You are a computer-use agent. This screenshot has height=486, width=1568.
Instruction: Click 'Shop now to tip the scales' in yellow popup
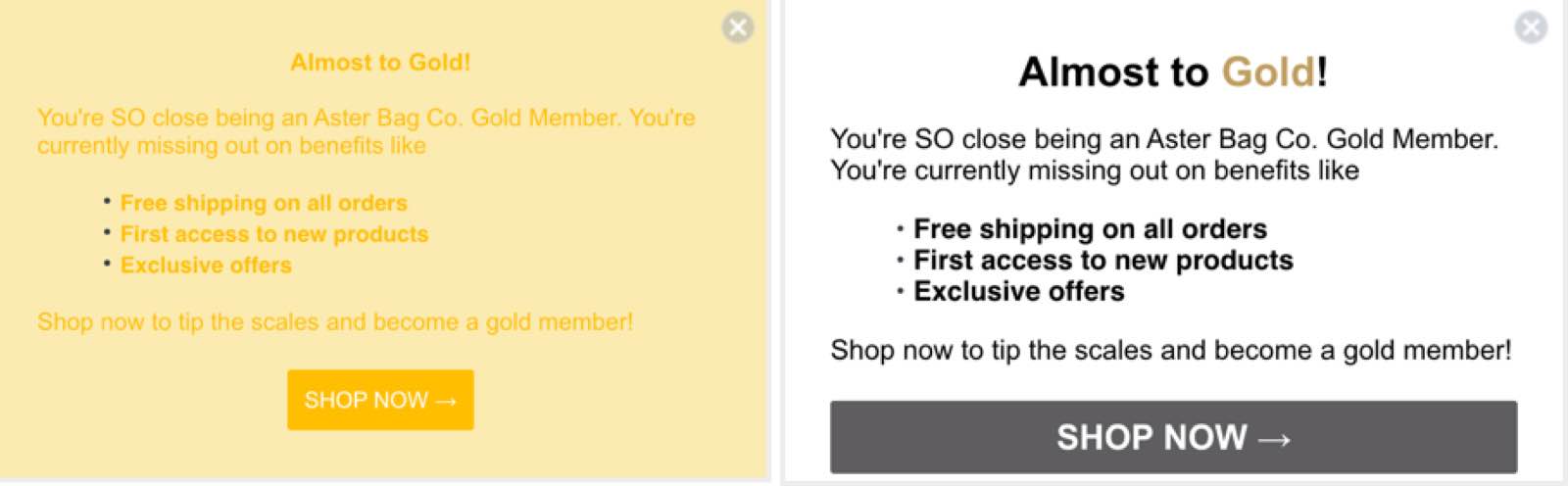[335, 322]
